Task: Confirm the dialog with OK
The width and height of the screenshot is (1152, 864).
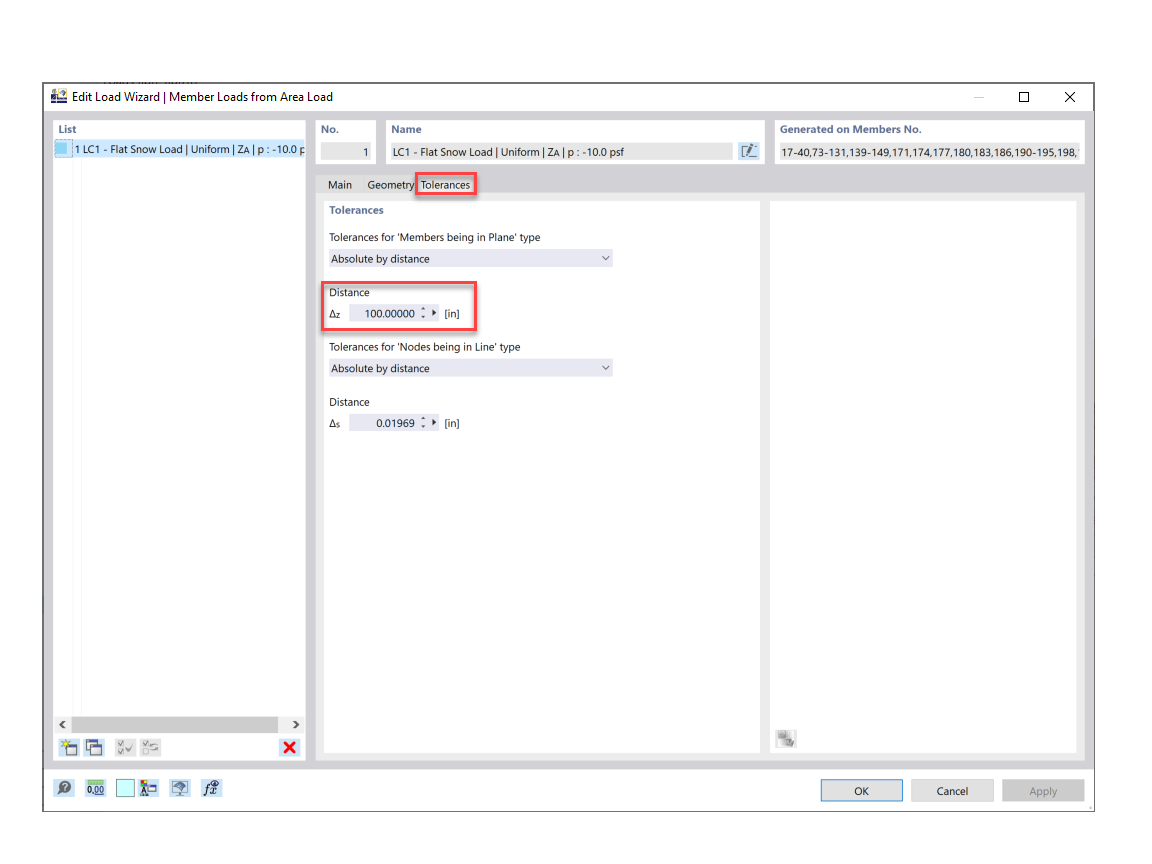Action: [861, 790]
